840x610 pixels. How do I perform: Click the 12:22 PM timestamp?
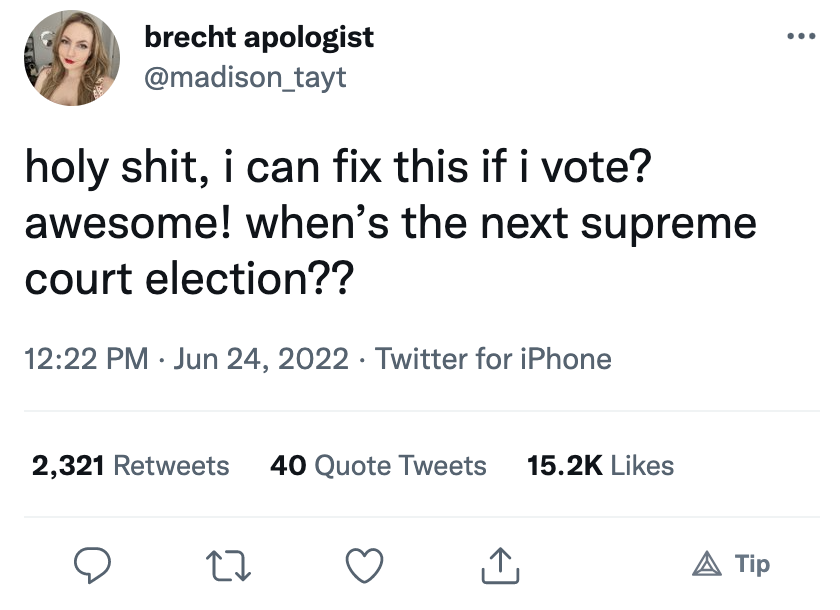tap(85, 357)
